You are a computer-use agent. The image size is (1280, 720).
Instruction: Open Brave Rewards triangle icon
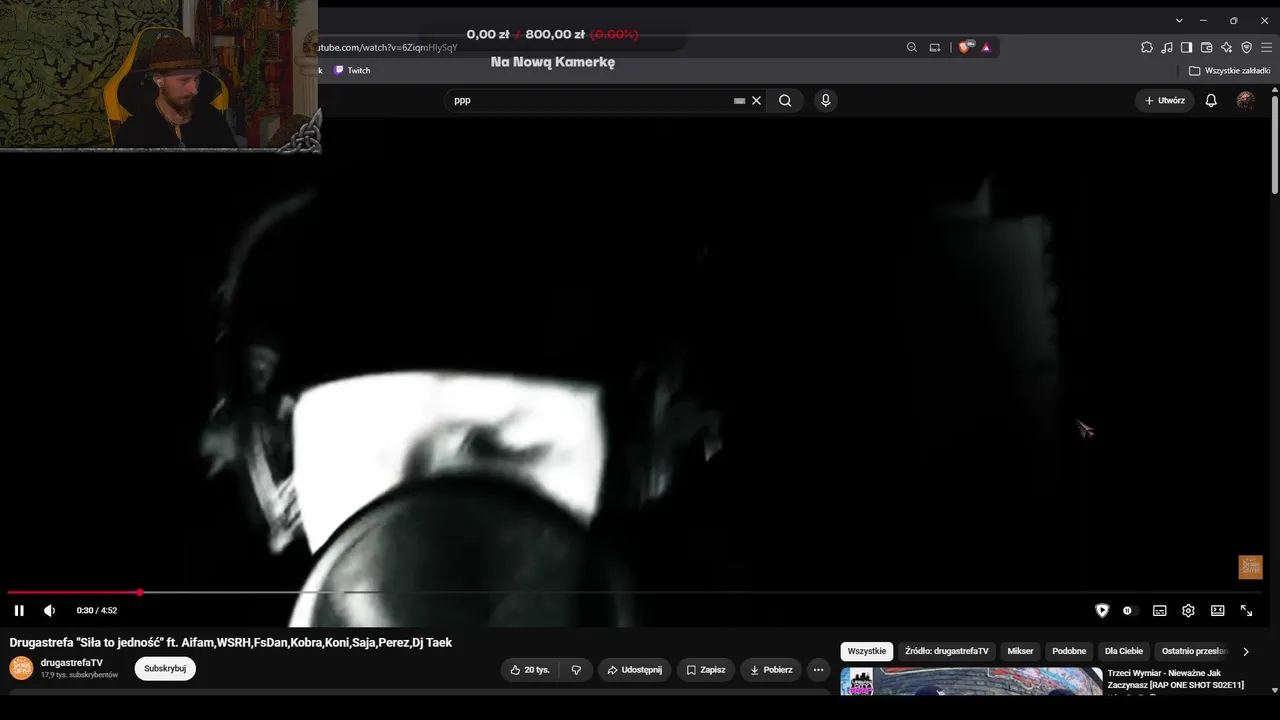[x=986, y=47]
